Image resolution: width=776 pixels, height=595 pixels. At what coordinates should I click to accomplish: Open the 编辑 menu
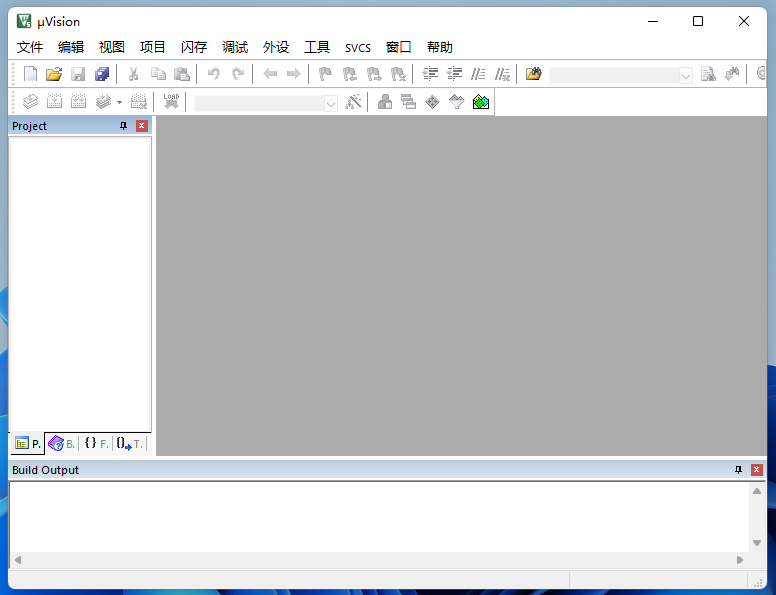(x=71, y=47)
